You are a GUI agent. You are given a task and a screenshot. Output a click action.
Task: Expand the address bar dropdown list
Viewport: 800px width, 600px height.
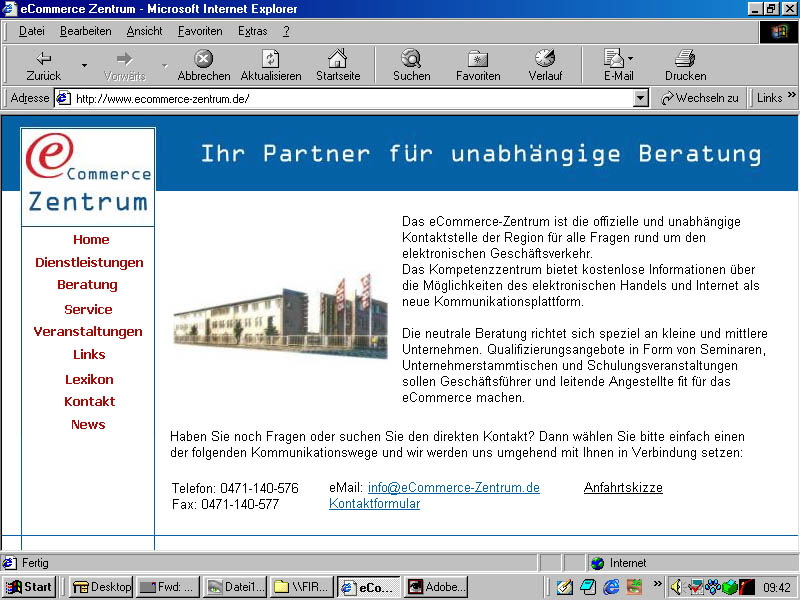[640, 98]
